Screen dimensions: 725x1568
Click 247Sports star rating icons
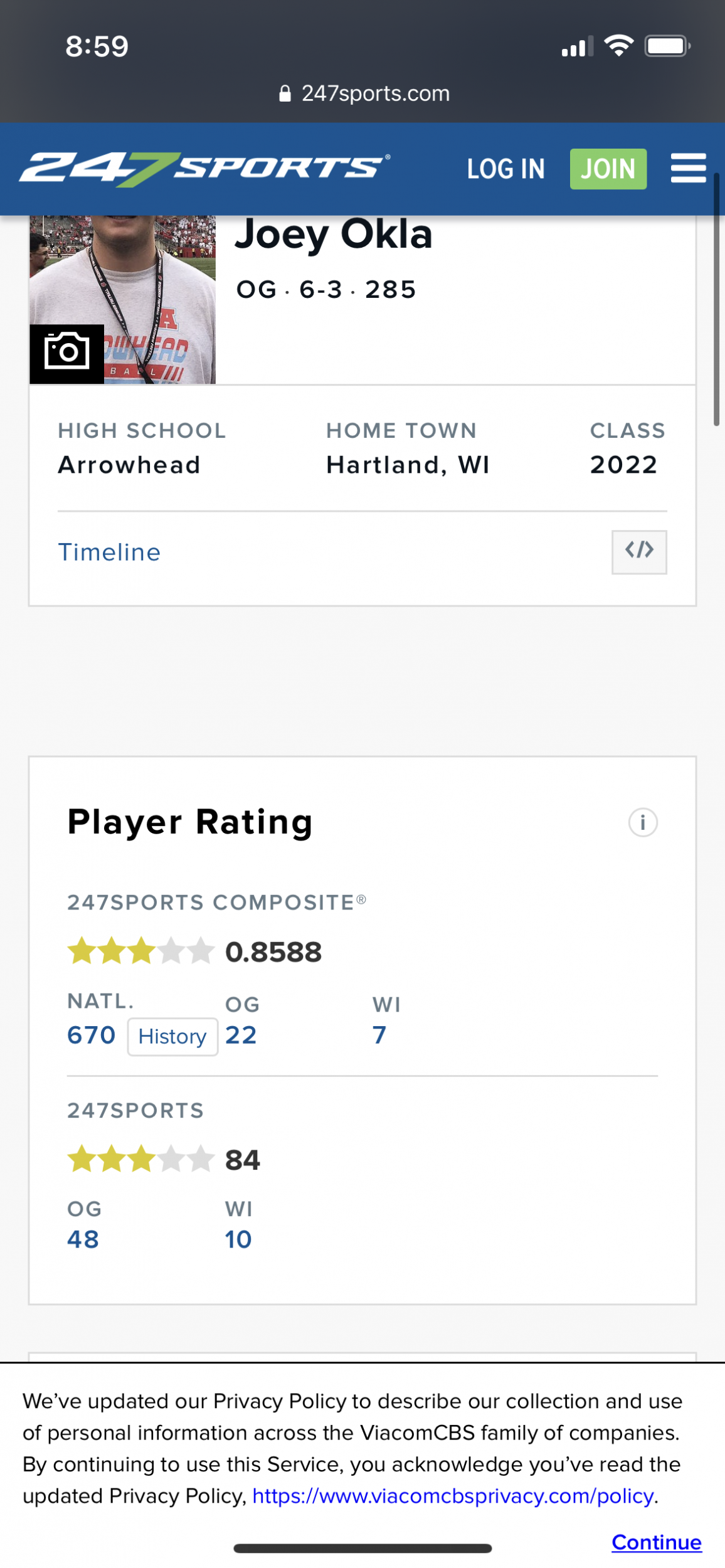click(140, 1158)
